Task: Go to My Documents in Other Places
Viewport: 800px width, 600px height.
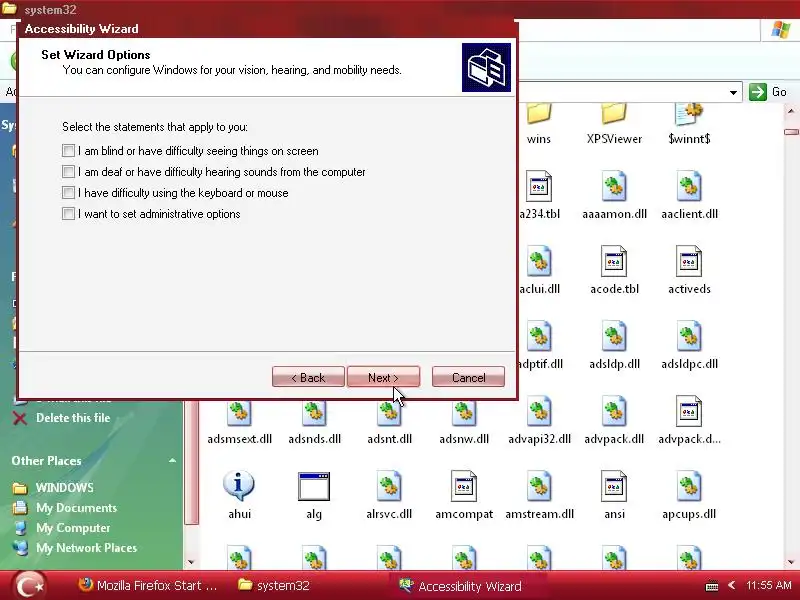Action: (77, 508)
